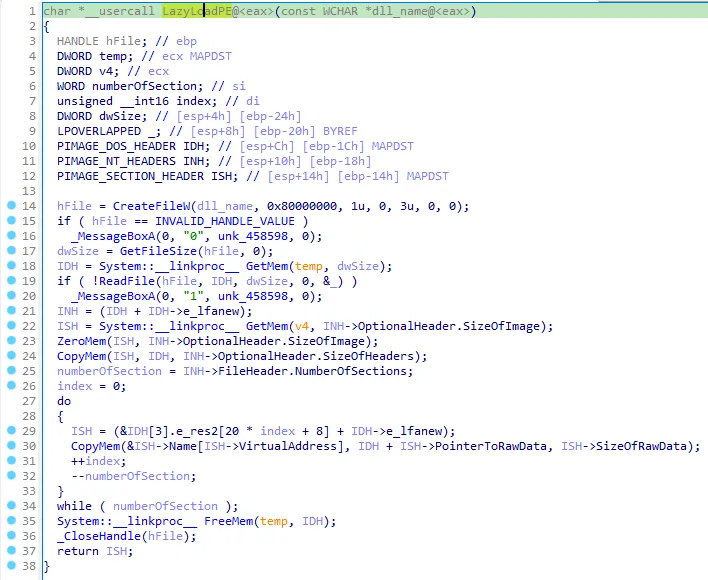Toggle breakpoint dot on line 21
This screenshot has height=580, width=708.
click(11, 311)
